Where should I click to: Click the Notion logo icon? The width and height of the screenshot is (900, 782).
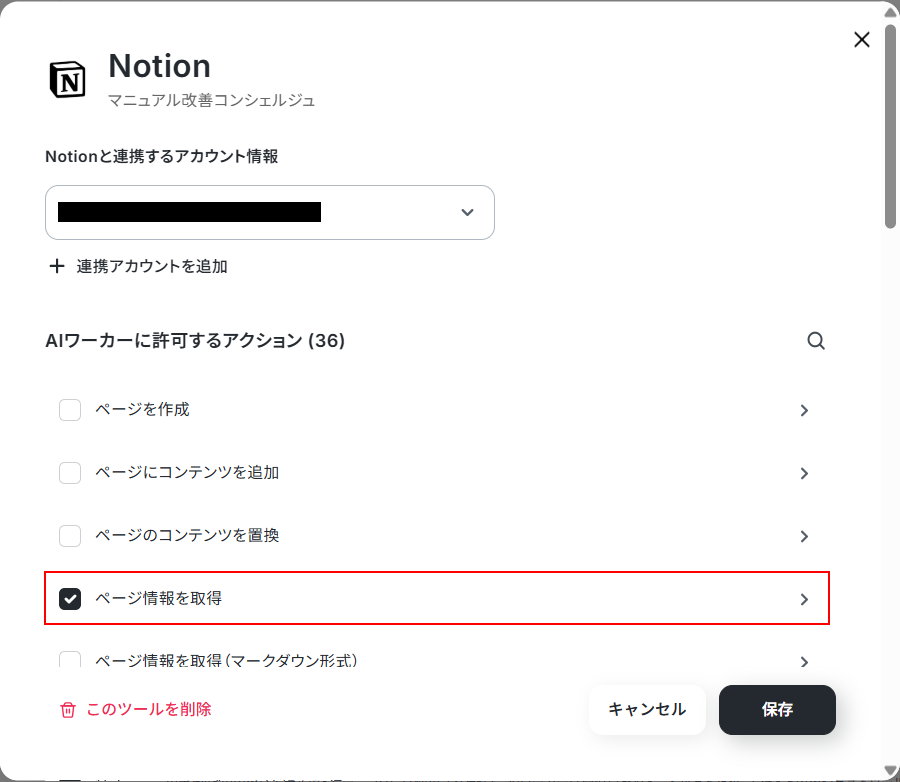click(x=68, y=79)
